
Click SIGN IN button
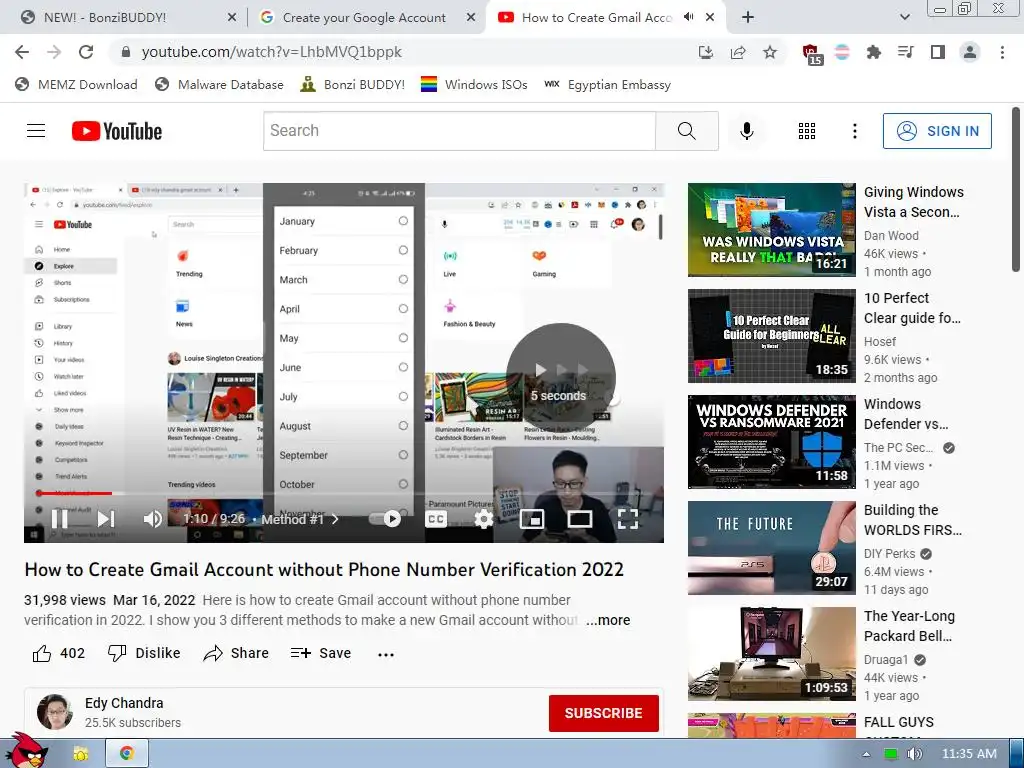coord(937,131)
